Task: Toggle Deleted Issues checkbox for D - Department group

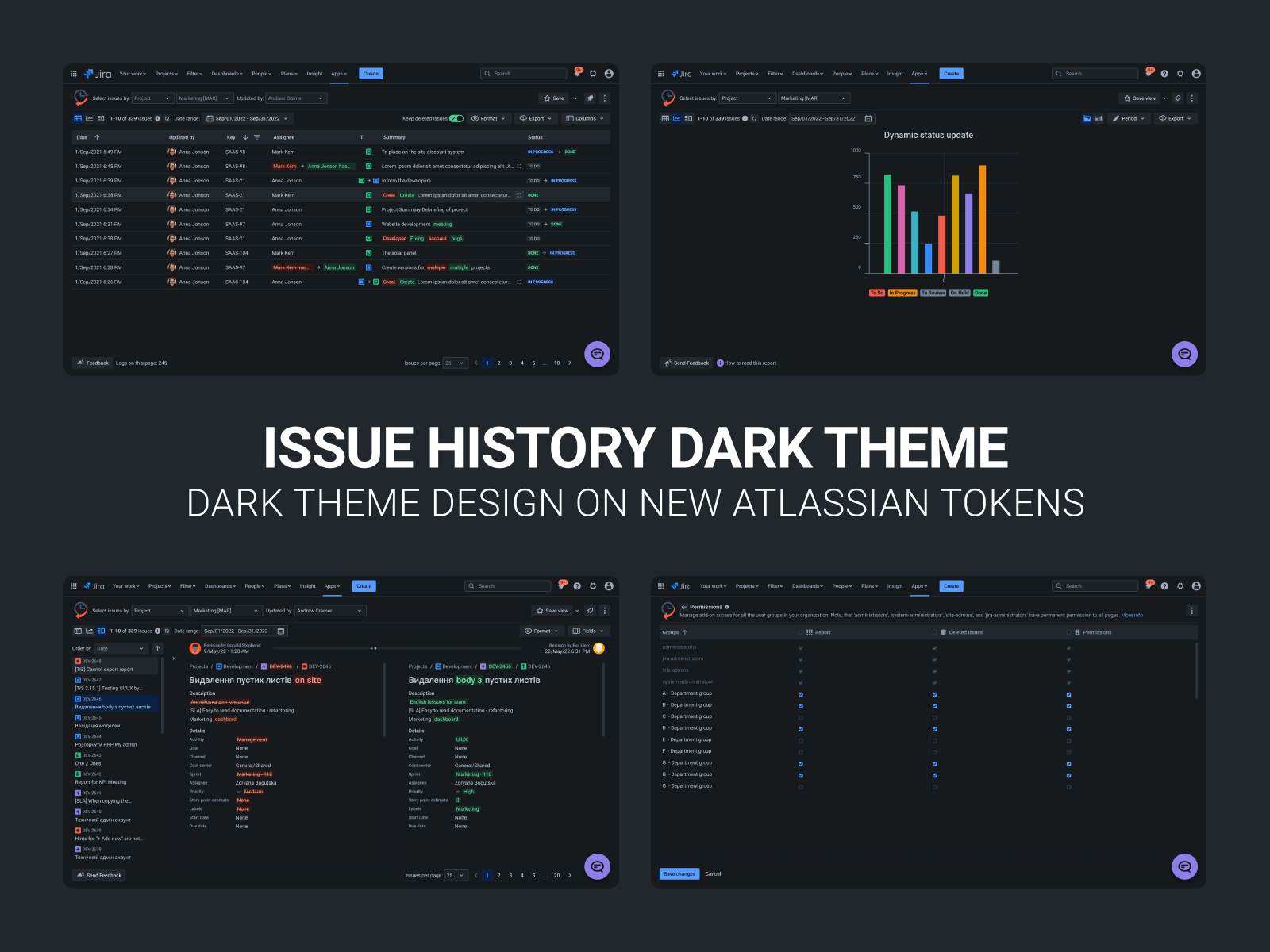Action: point(934,729)
